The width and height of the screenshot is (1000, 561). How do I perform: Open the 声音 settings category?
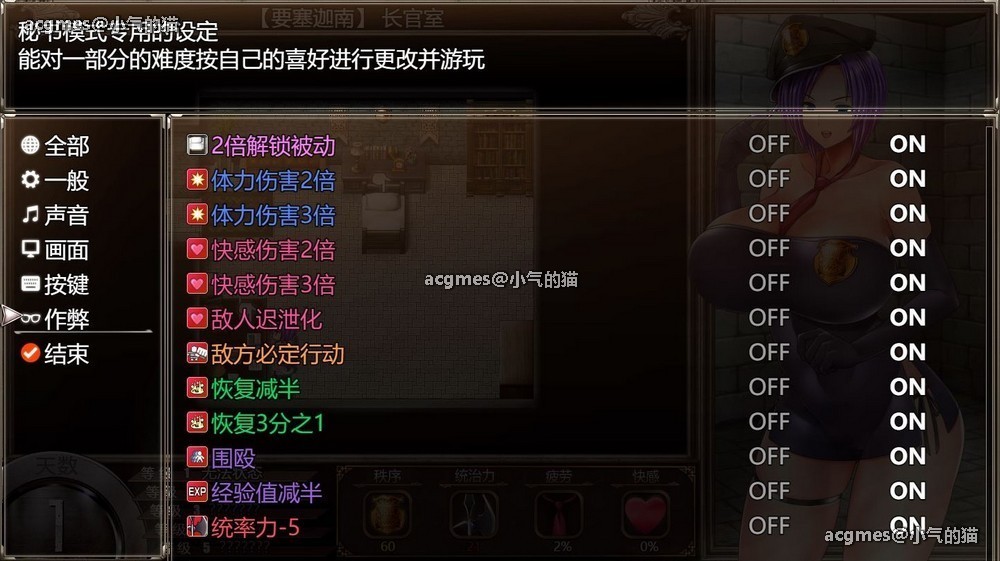(x=66, y=215)
